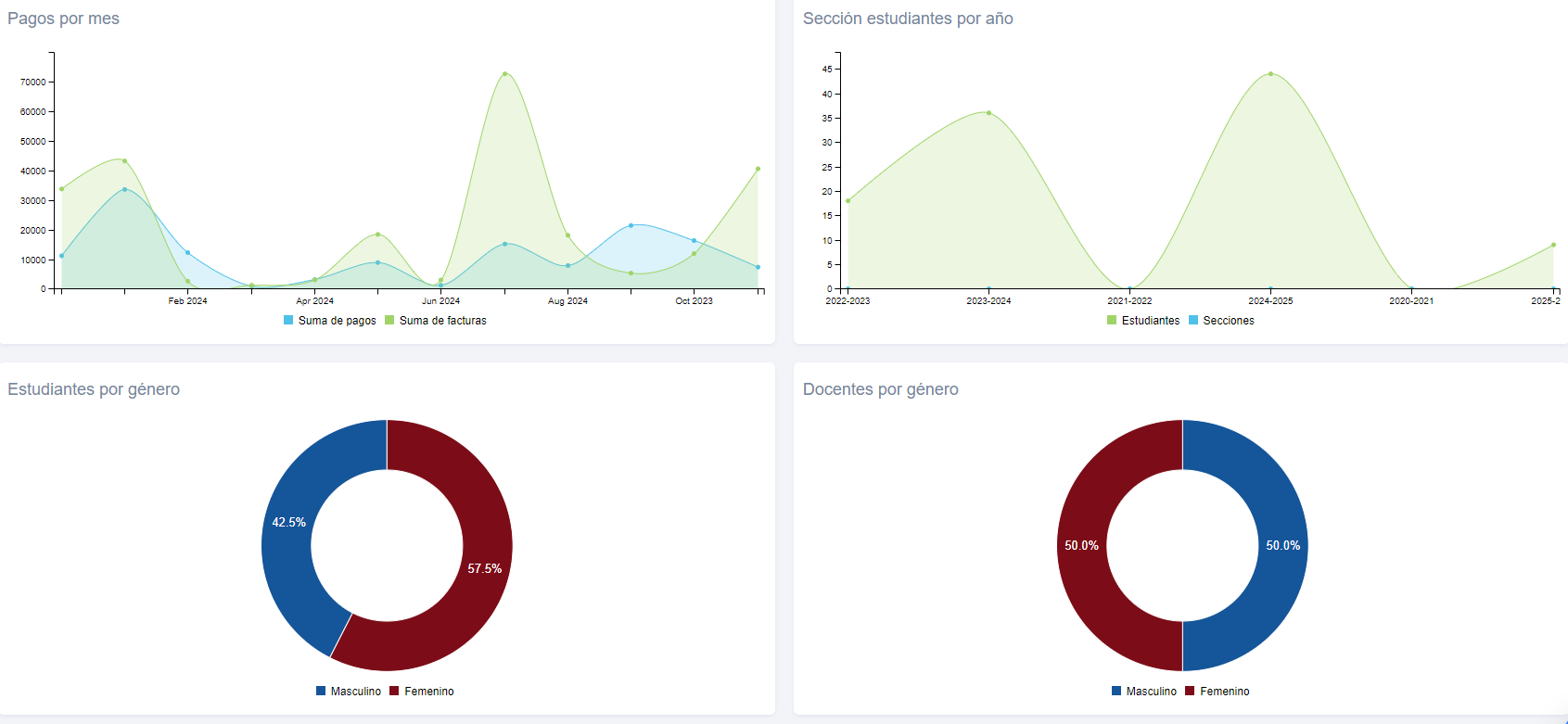Select the red 50.0% Femenino docentes segment
Screen dimensions: 1568x724
(x=1081, y=545)
